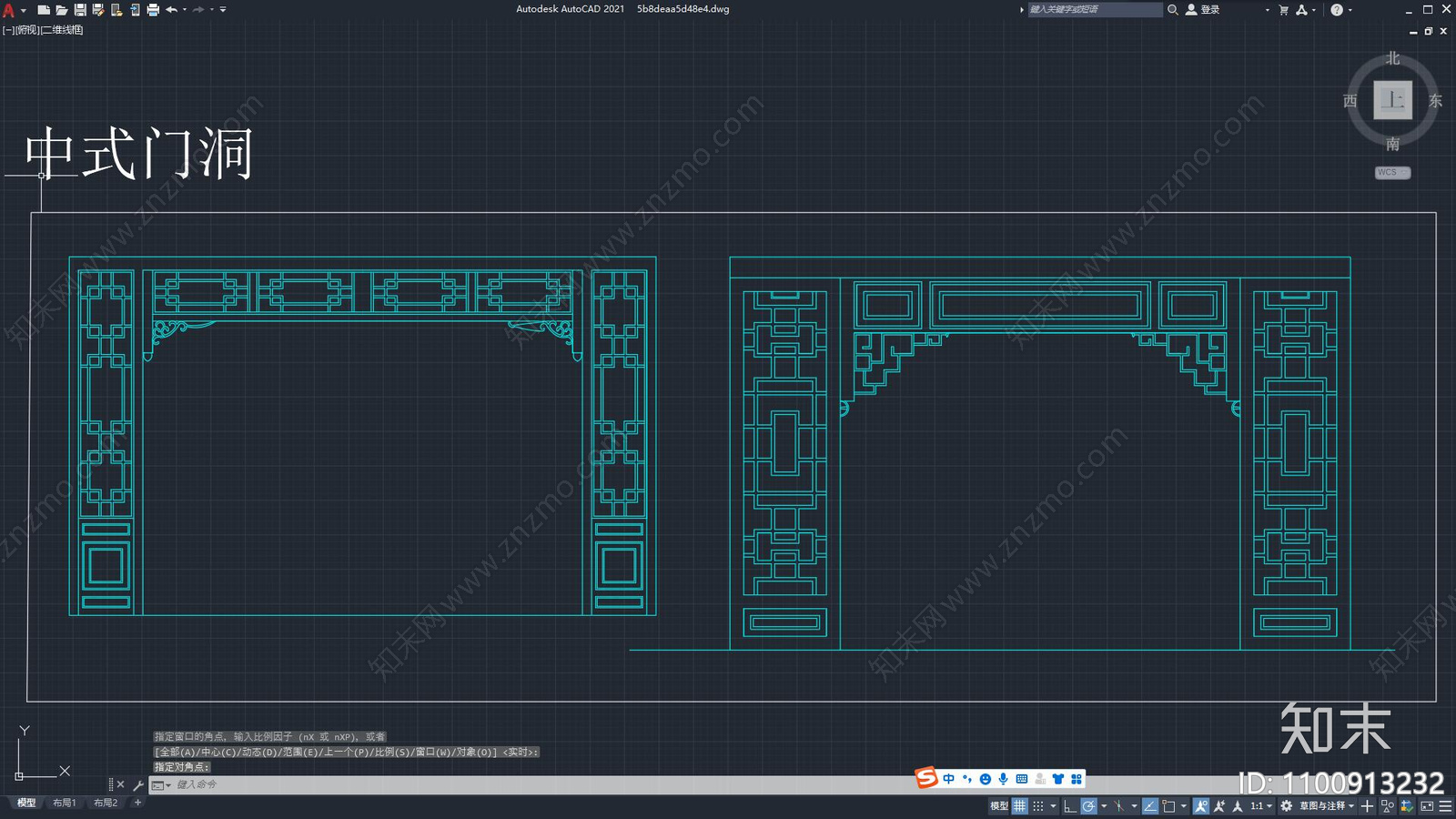
Task: Save to Web & Mobile icon
Action: [x=136, y=10]
